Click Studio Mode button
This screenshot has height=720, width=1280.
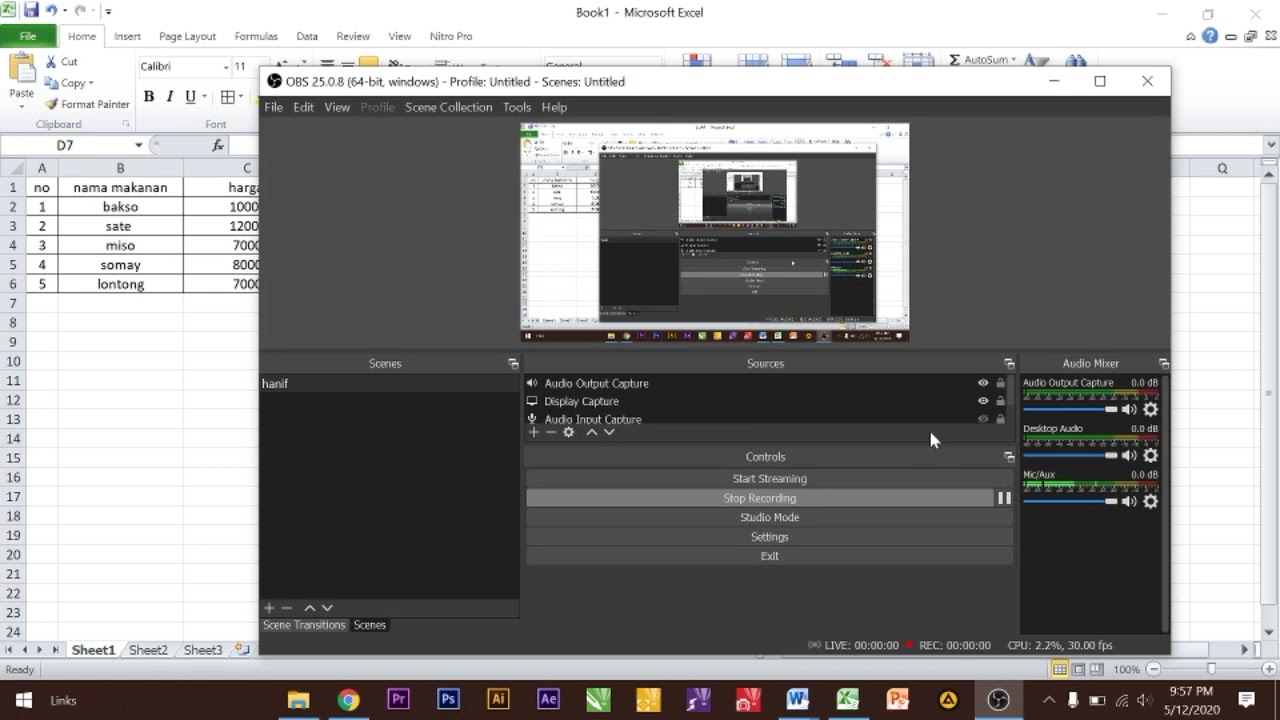769,517
